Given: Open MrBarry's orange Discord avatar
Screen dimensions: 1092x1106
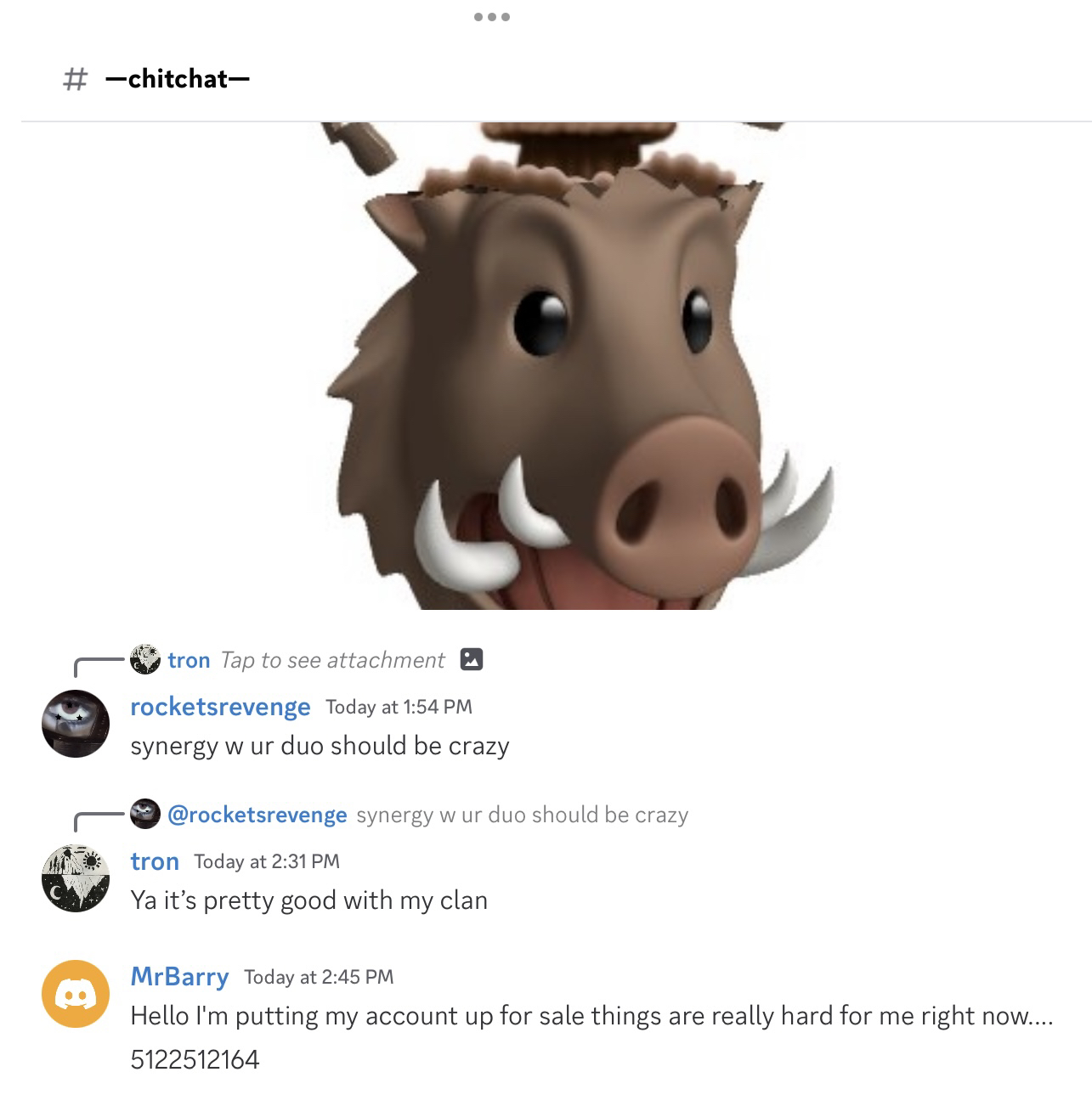Looking at the screenshot, I should (76, 994).
